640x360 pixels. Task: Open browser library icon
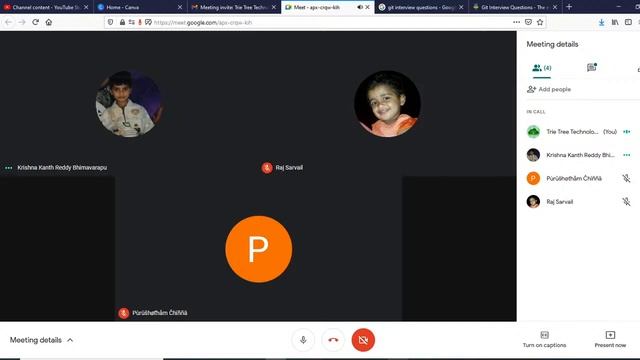tap(615, 22)
